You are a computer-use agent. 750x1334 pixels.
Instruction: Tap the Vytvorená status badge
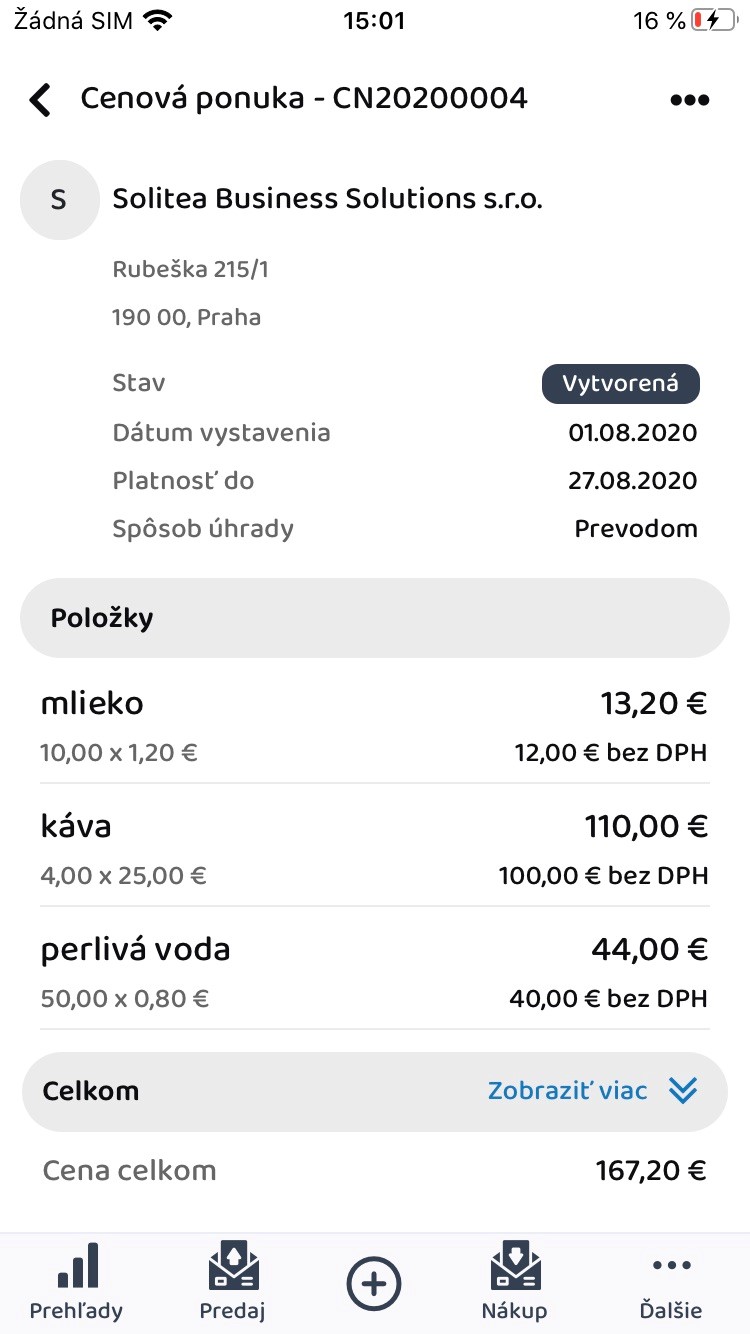click(x=620, y=384)
